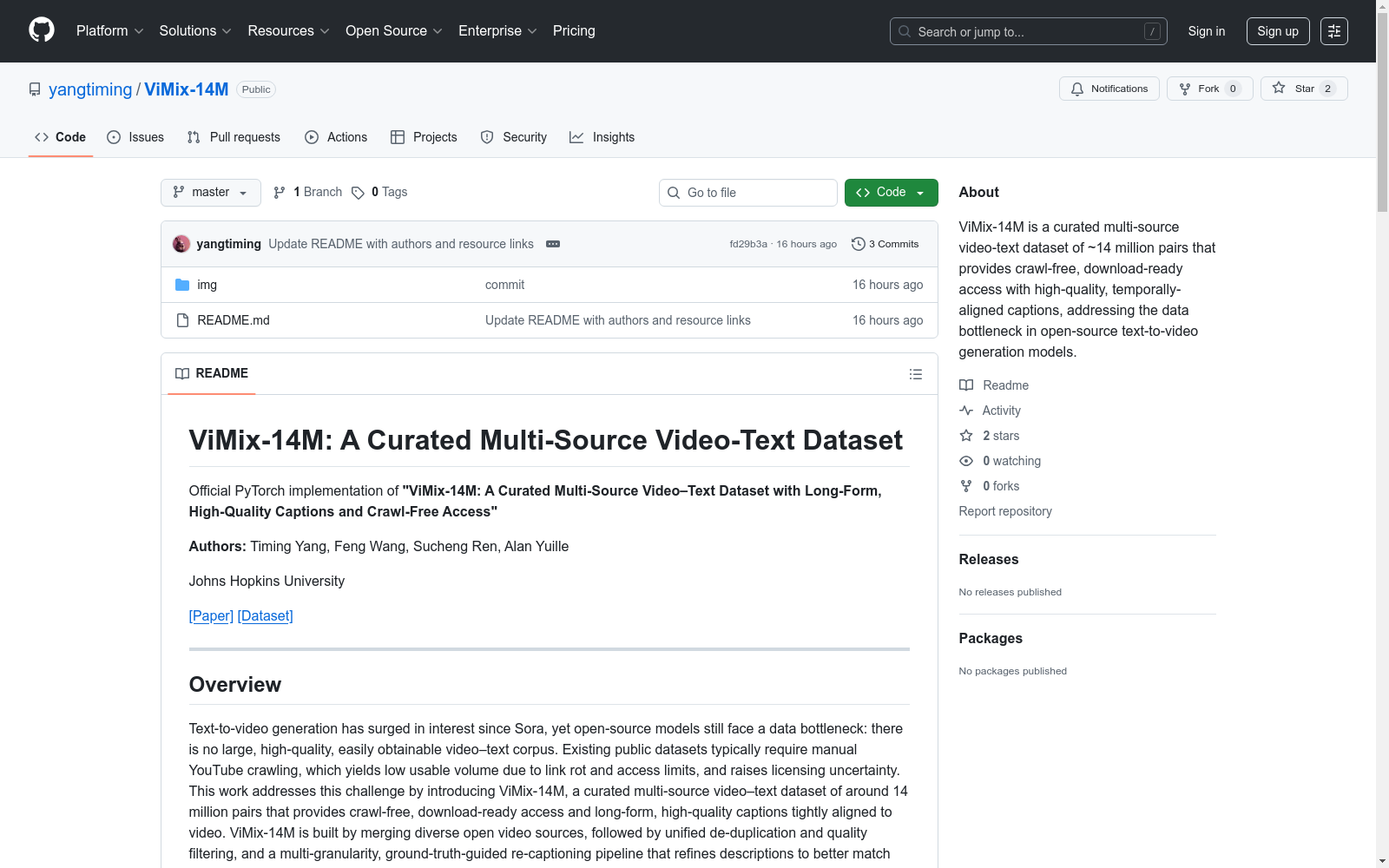This screenshot has width=1389, height=868.
Task: Open the Insights tab
Action: [602, 137]
